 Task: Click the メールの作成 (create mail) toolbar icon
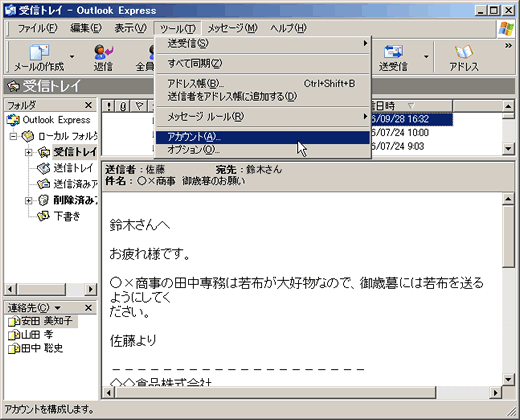coord(39,57)
